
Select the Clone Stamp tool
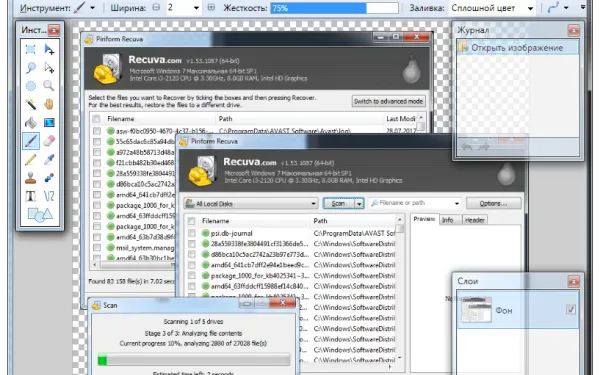click(x=31, y=178)
